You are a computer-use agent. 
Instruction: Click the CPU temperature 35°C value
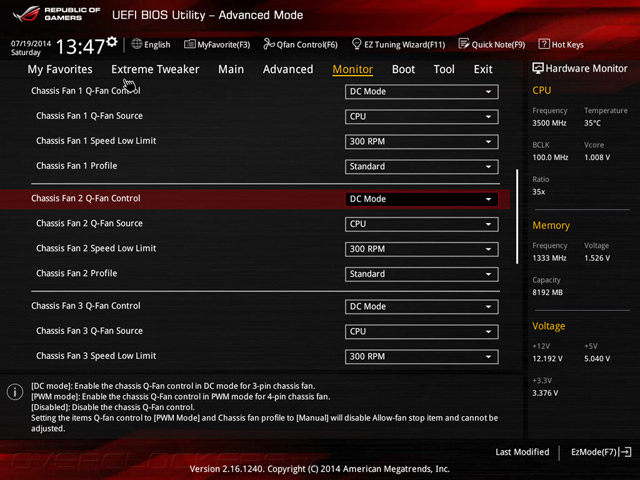coord(592,123)
